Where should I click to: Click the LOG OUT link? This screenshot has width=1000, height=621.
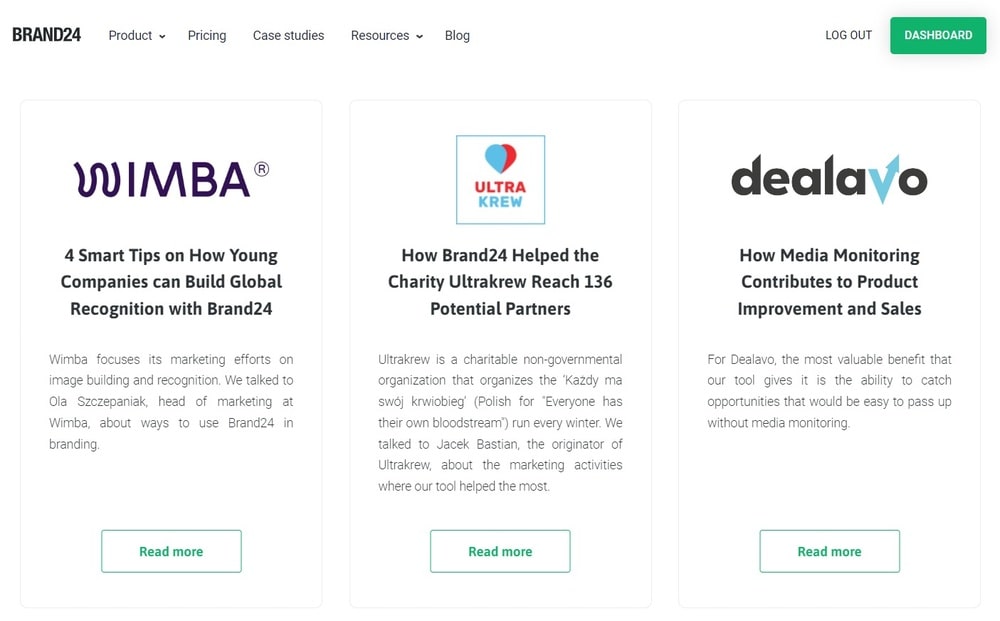click(x=848, y=35)
